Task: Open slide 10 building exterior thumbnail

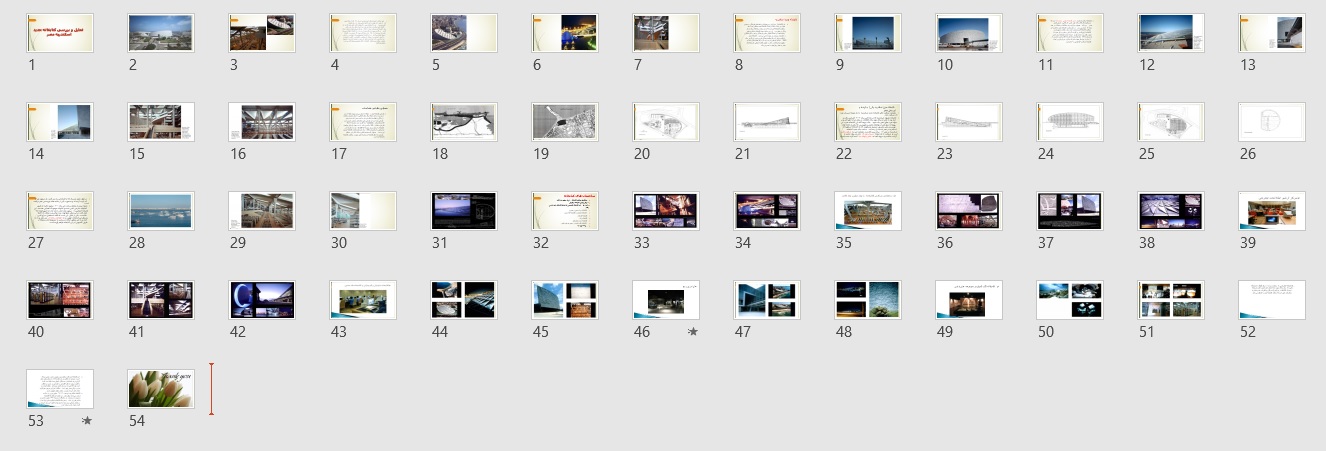Action: [969, 33]
